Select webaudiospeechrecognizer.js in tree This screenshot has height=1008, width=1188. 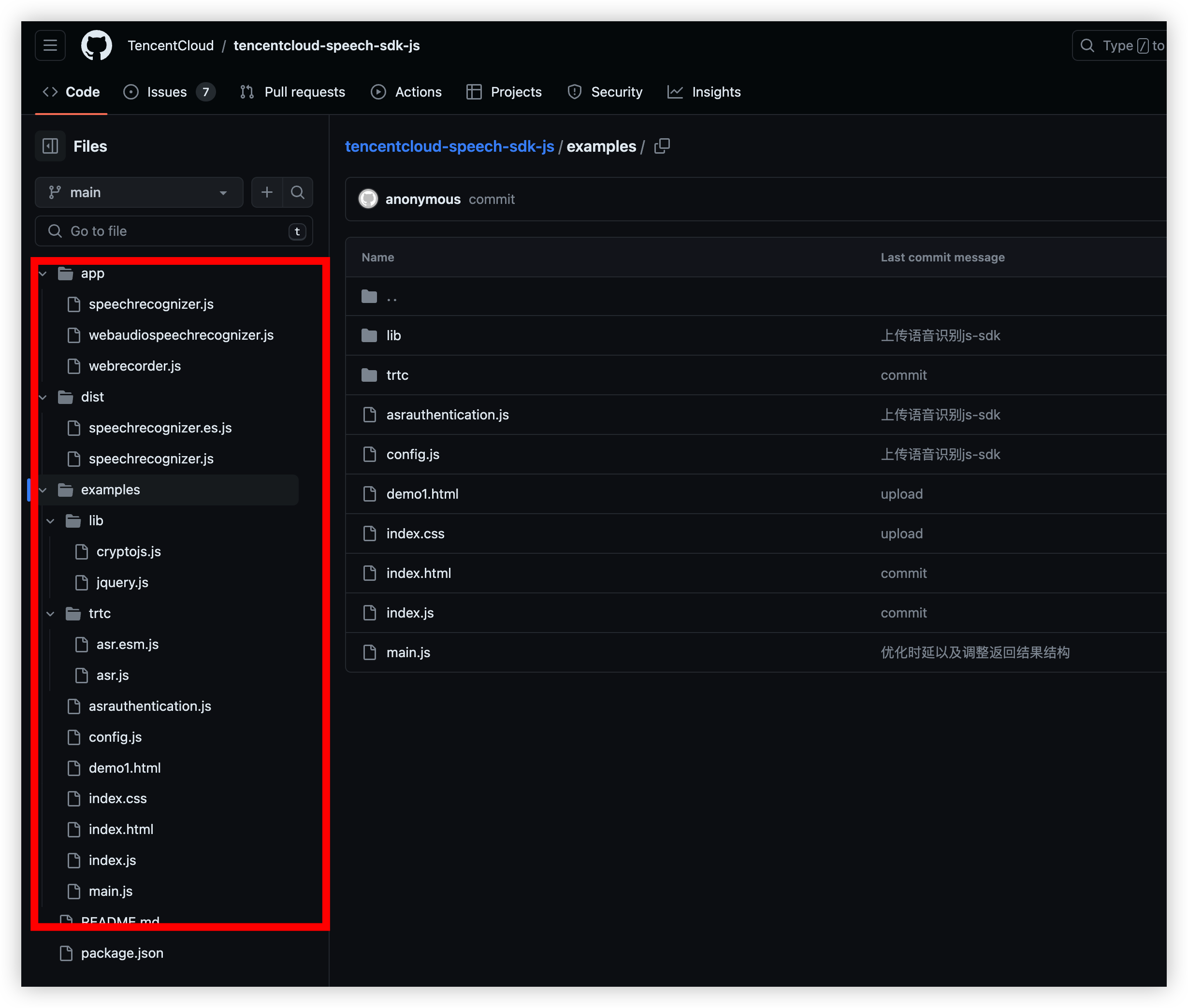[x=181, y=335]
